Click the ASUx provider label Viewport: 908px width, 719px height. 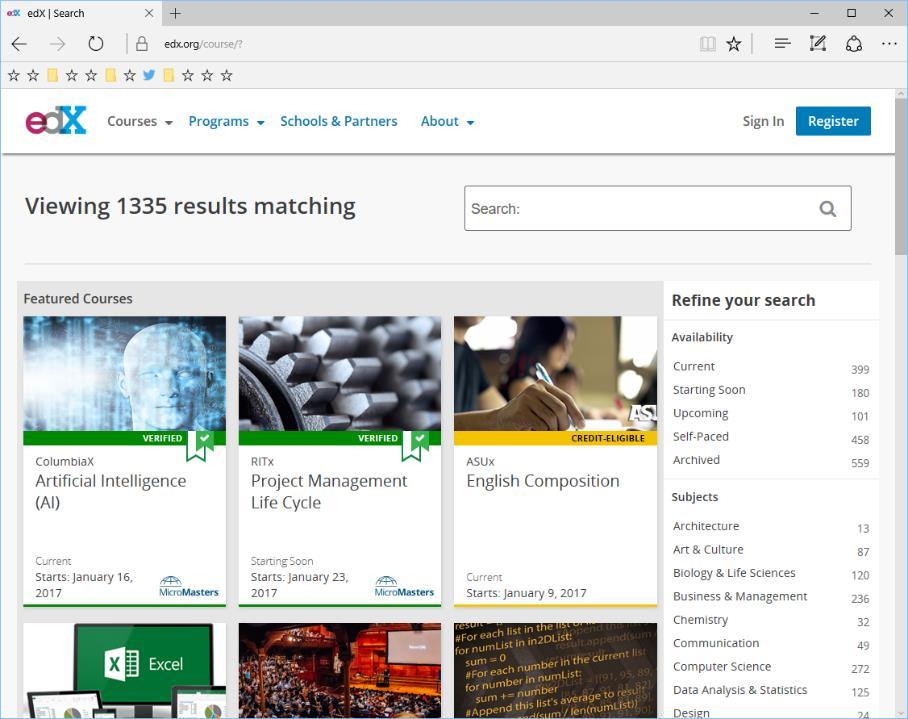coord(480,461)
